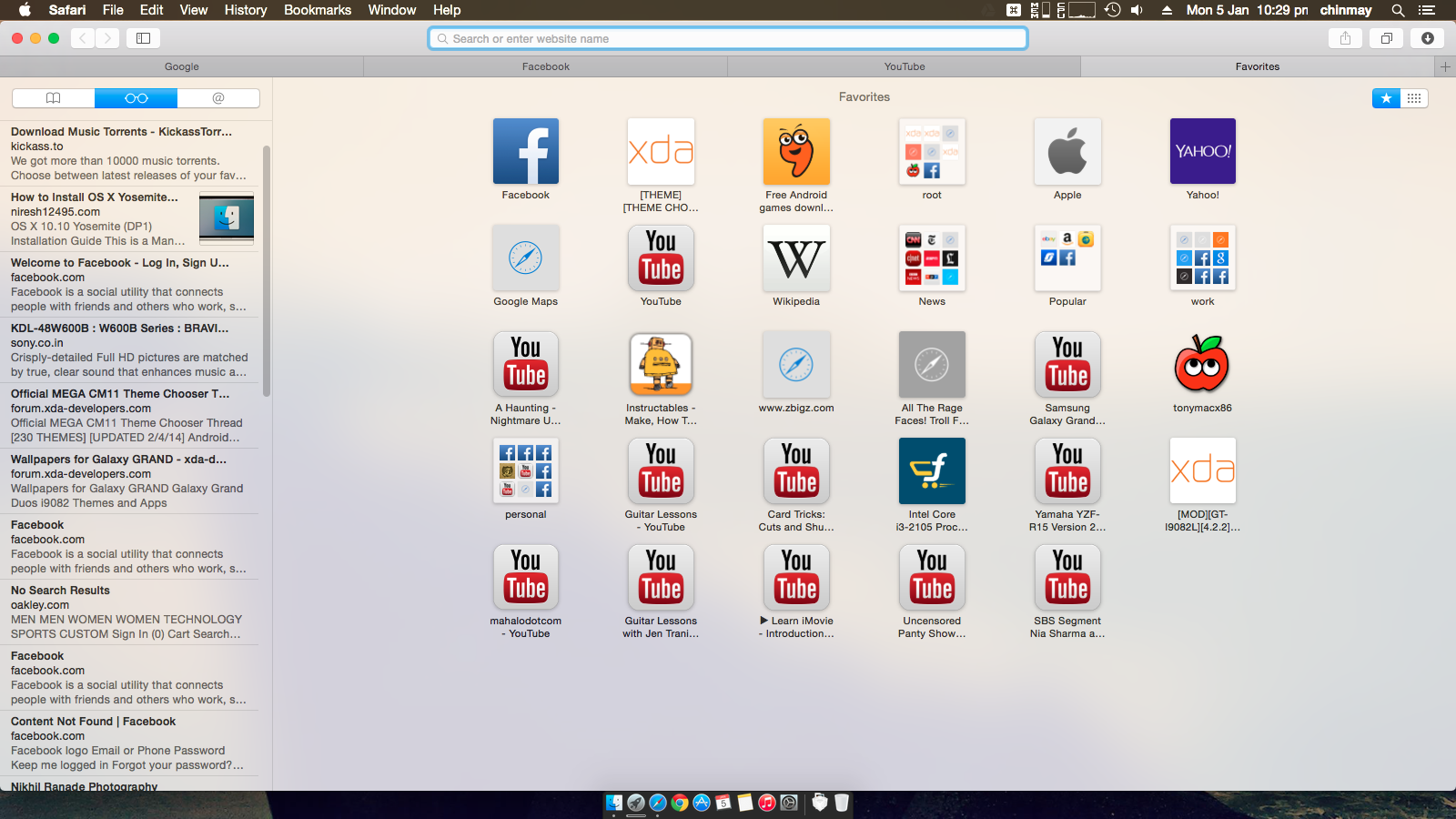1456x819 pixels.
Task: Open the Popular favorites folder
Action: coord(1067,258)
